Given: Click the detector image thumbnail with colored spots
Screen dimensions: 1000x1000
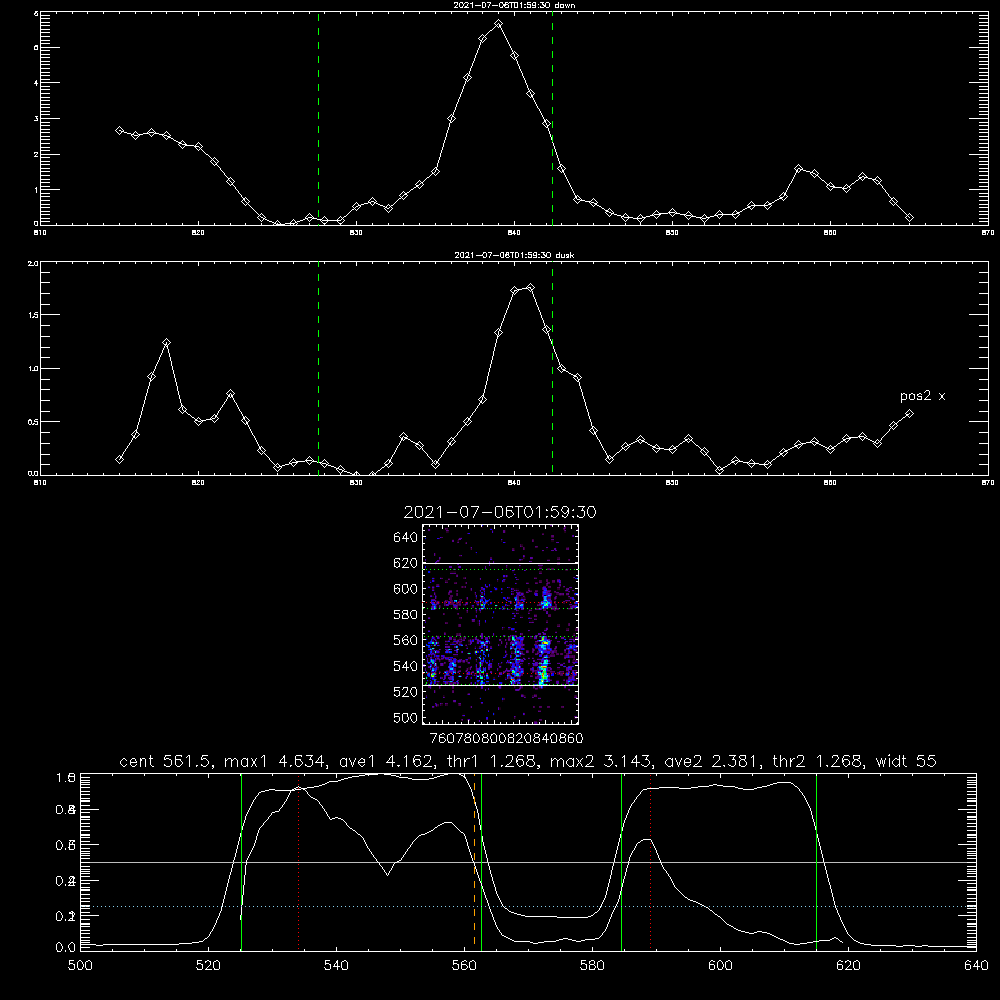Looking at the screenshot, I should tap(501, 624).
